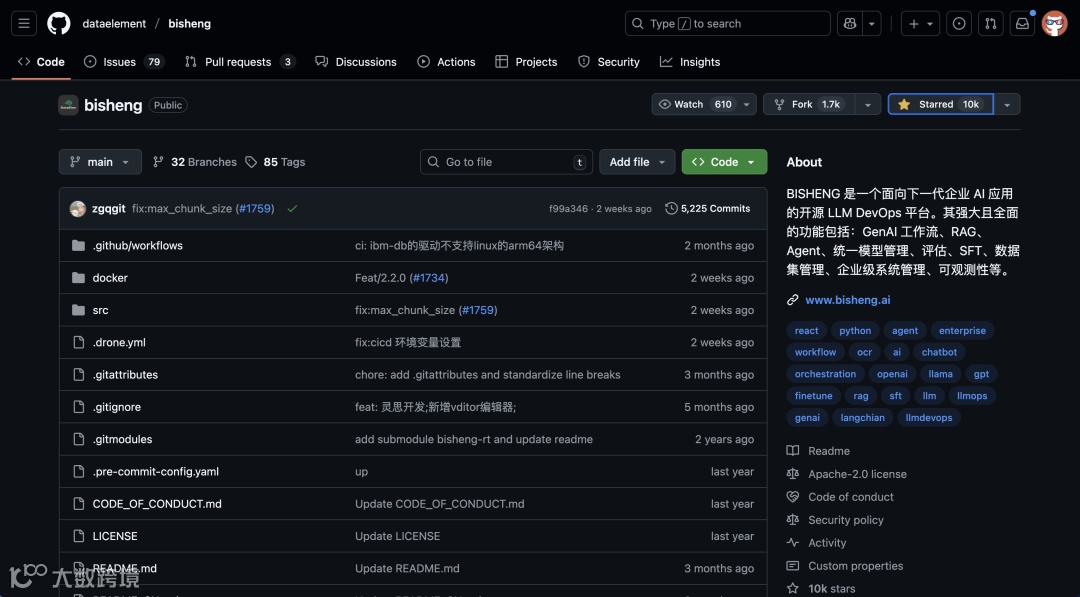Image resolution: width=1080 pixels, height=597 pixels.
Task: Click the langchian topic tag
Action: pos(862,417)
